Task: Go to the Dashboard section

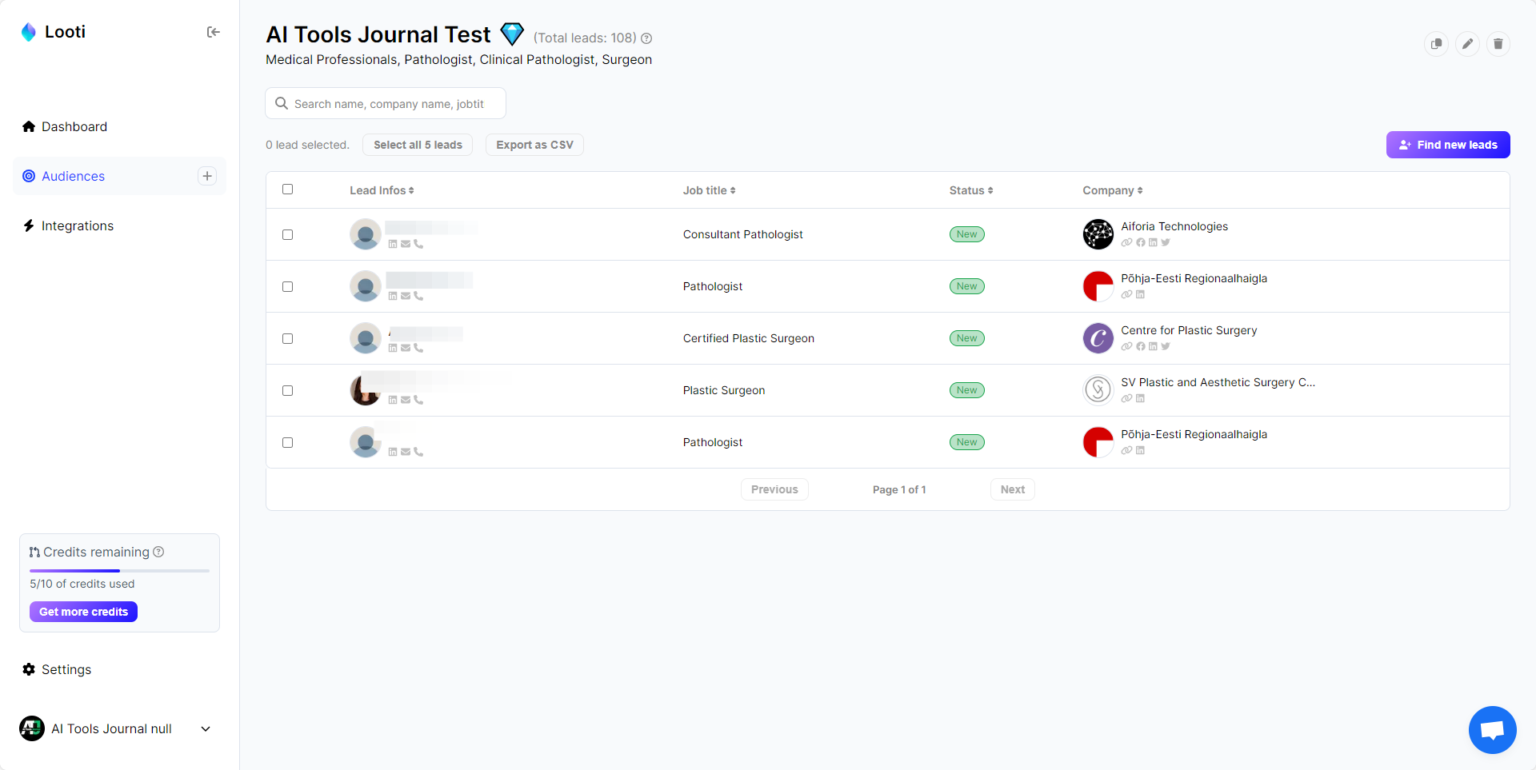Action: (x=74, y=126)
